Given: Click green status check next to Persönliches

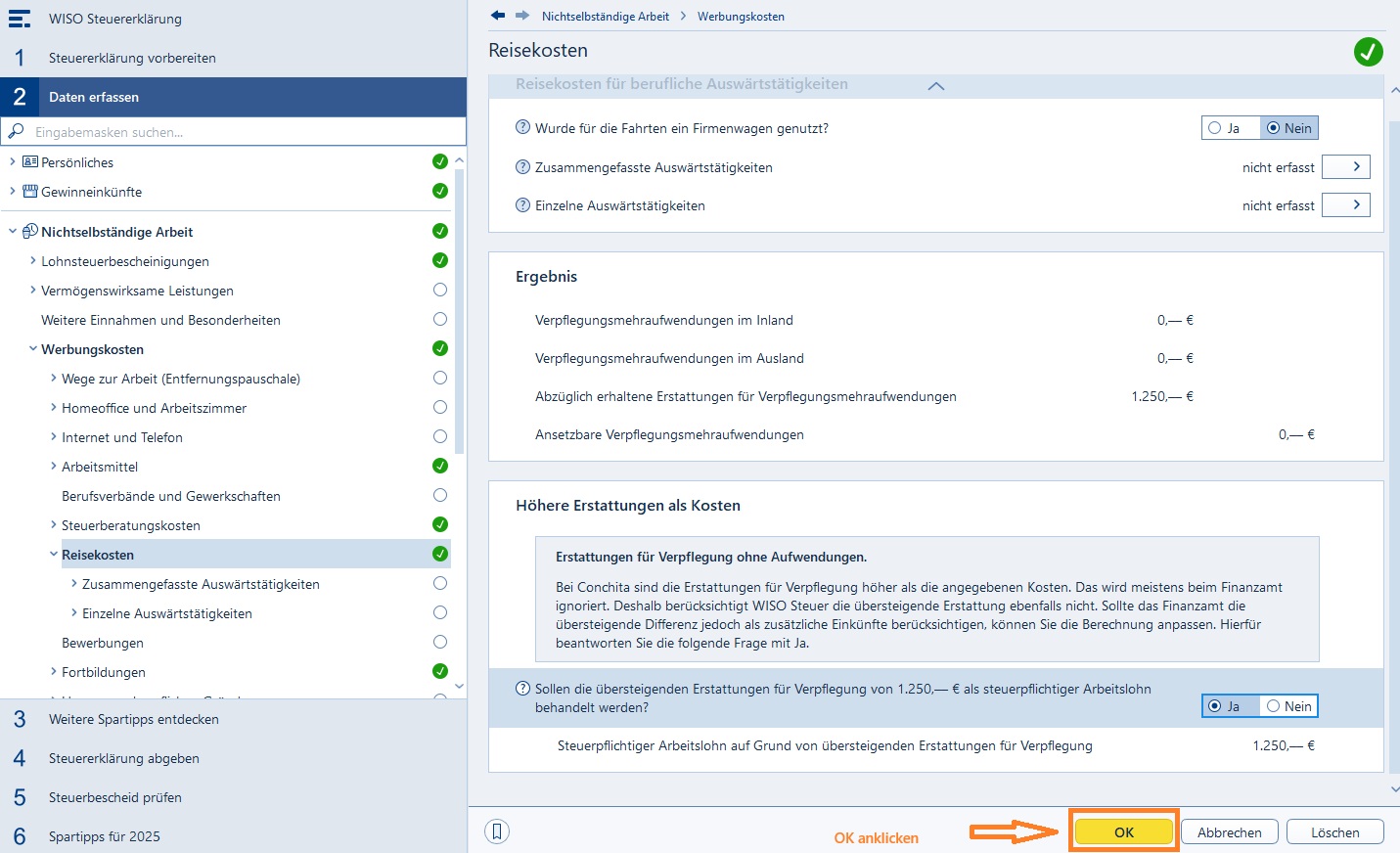Looking at the screenshot, I should pyautogui.click(x=440, y=161).
